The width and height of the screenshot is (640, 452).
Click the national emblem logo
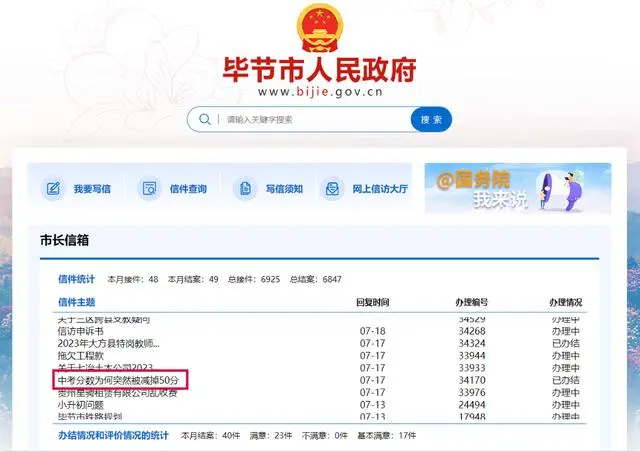tap(320, 28)
